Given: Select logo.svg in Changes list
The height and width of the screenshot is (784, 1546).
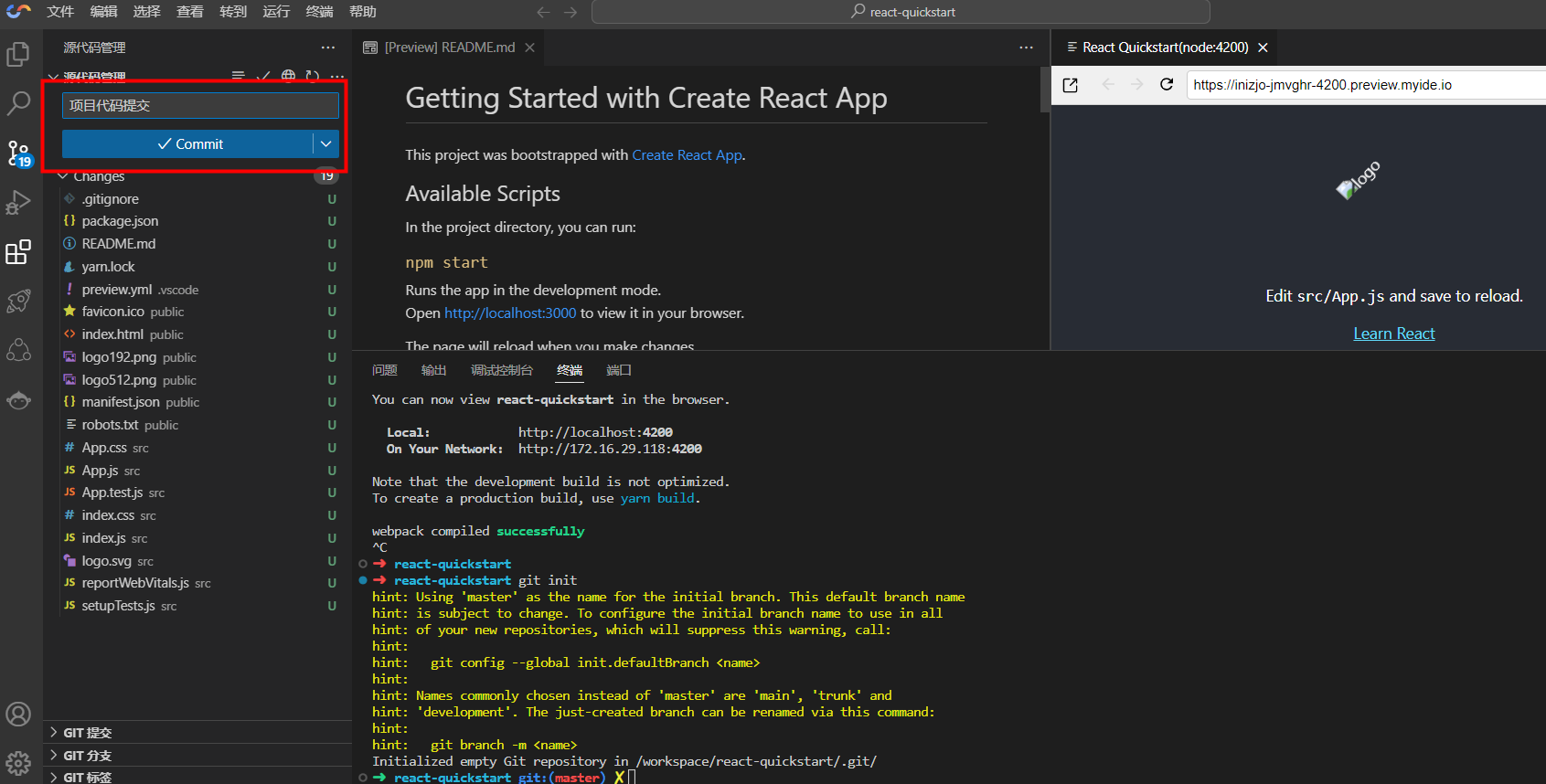Looking at the screenshot, I should 197,561.
